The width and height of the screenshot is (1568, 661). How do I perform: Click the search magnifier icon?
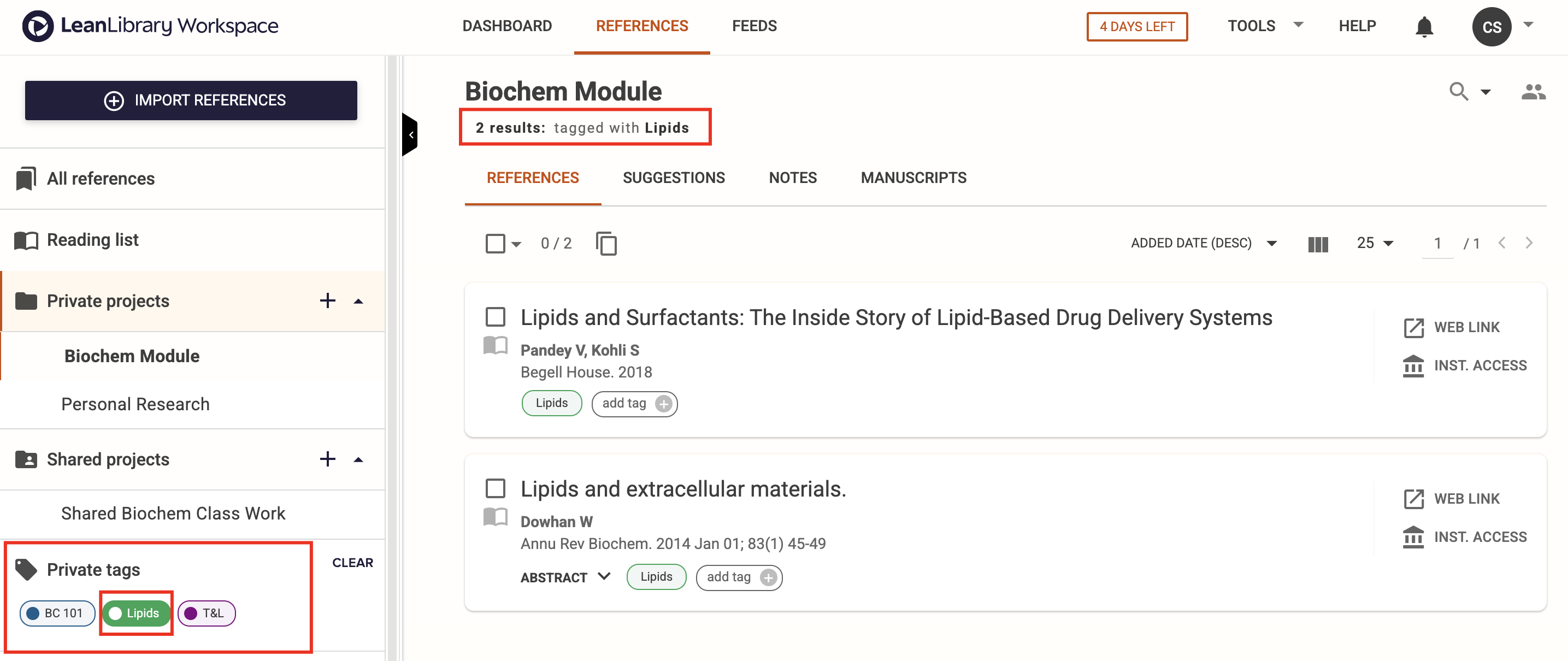tap(1458, 91)
